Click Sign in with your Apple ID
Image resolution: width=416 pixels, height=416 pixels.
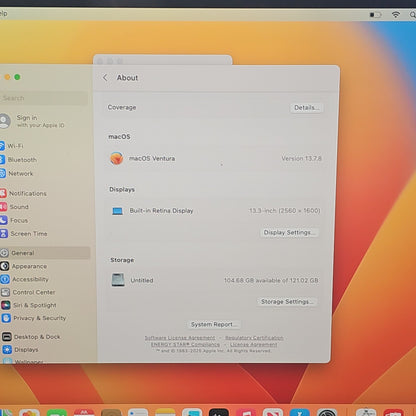(40, 121)
